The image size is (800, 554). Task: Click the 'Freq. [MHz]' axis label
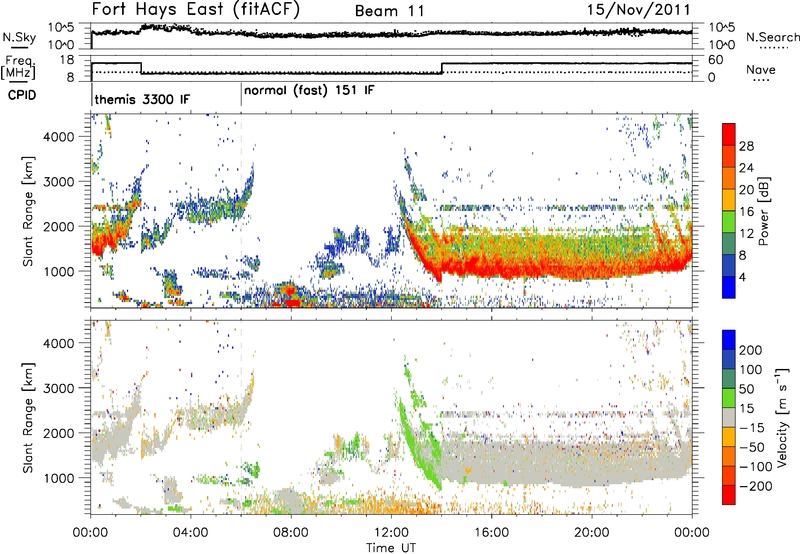tap(18, 68)
